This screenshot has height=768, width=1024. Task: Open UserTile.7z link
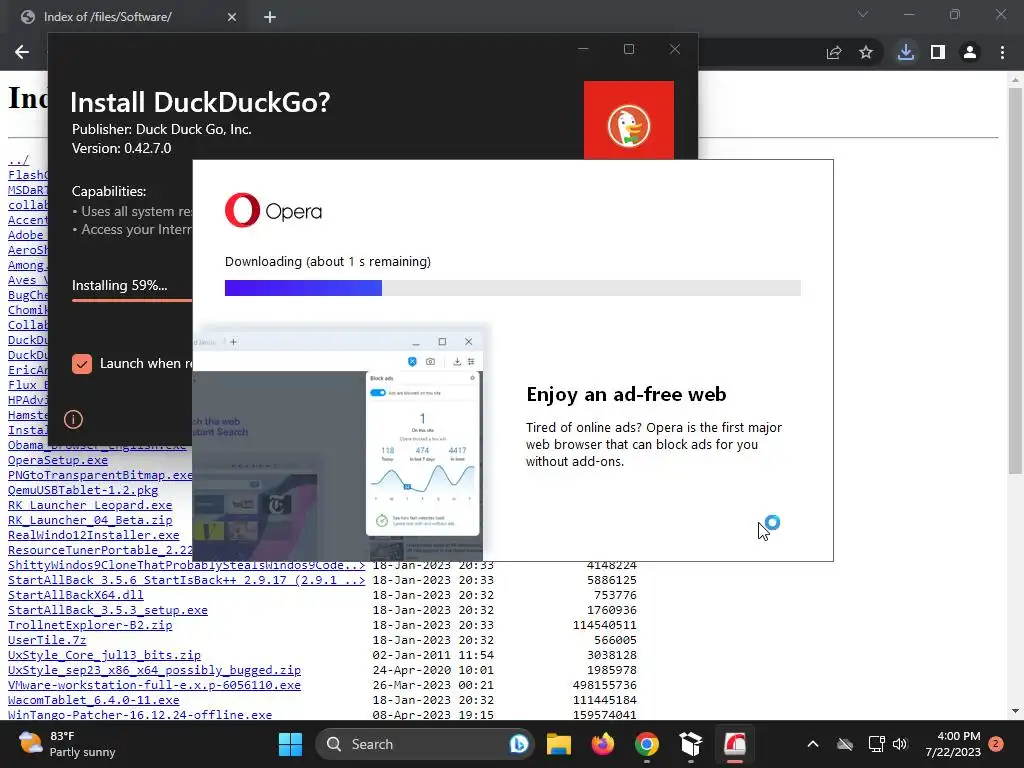coord(47,640)
